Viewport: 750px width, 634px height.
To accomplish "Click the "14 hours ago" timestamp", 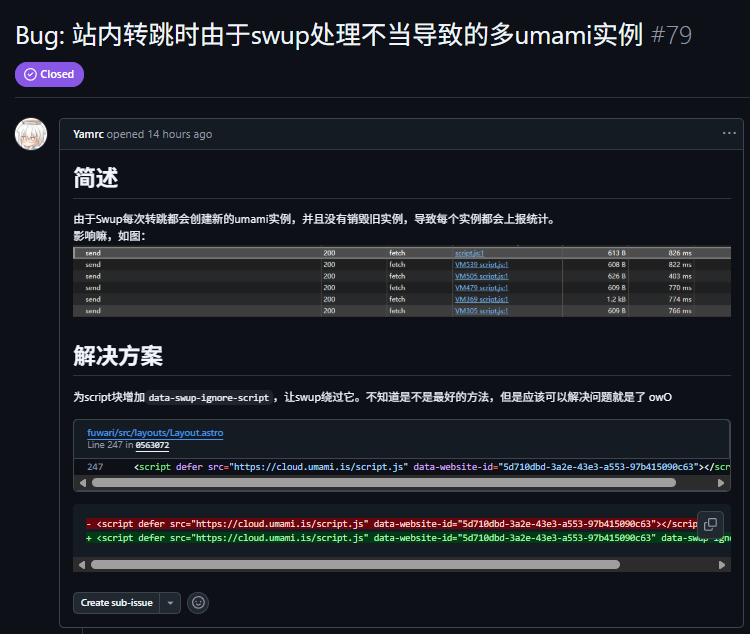I will click(x=180, y=134).
